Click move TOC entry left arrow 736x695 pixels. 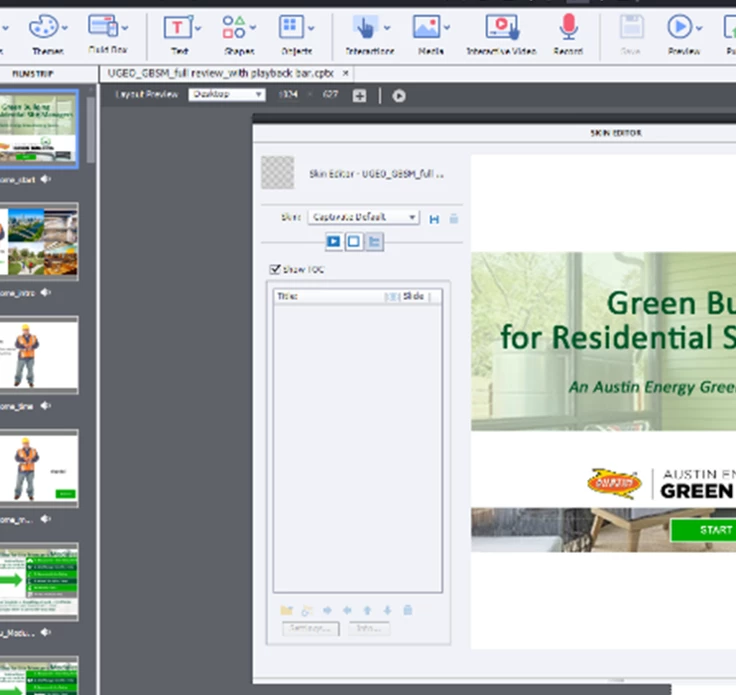[x=347, y=610]
